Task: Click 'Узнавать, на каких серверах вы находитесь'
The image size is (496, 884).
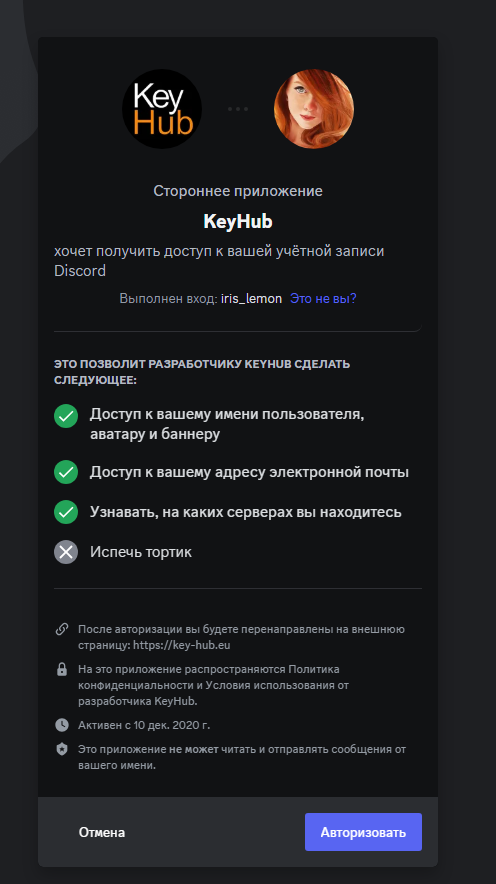Action: (x=246, y=512)
